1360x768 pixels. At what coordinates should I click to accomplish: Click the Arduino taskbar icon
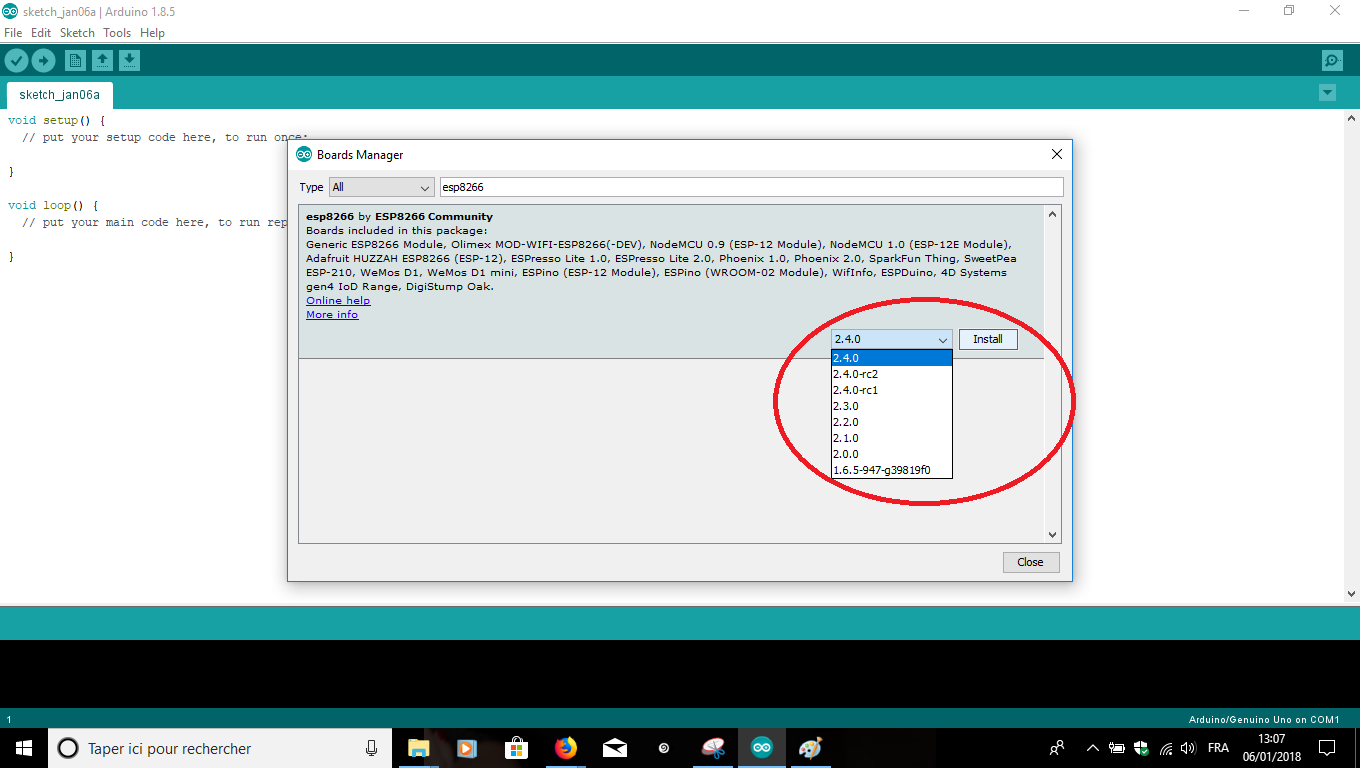tap(762, 748)
